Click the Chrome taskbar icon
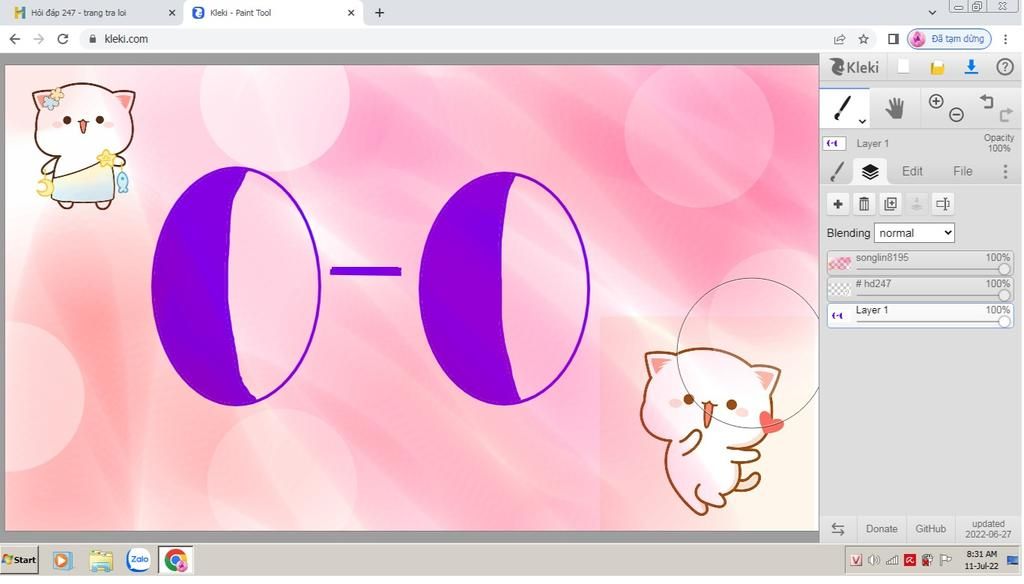Image resolution: width=1024 pixels, height=584 pixels. [x=175, y=560]
